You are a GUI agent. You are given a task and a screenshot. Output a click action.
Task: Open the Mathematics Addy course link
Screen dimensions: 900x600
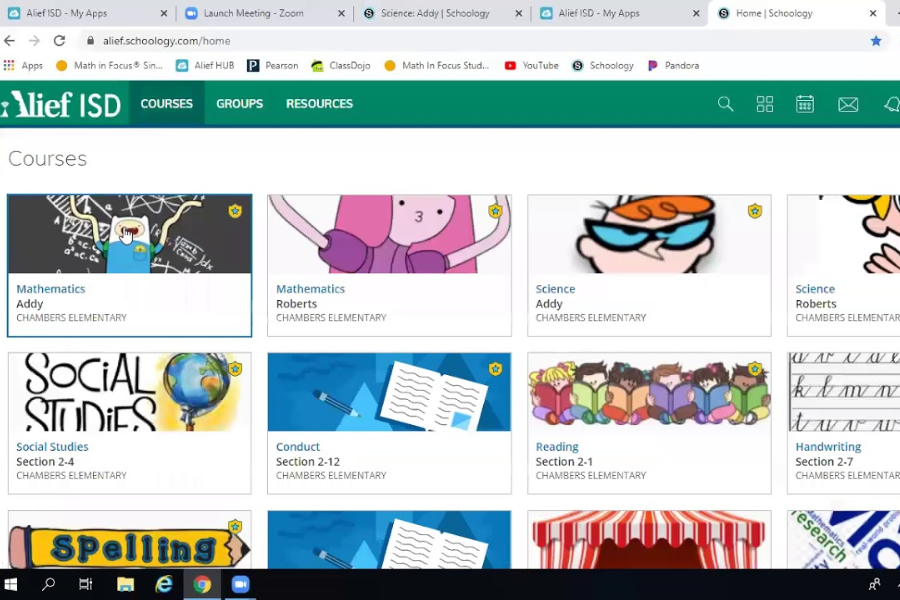coord(51,289)
